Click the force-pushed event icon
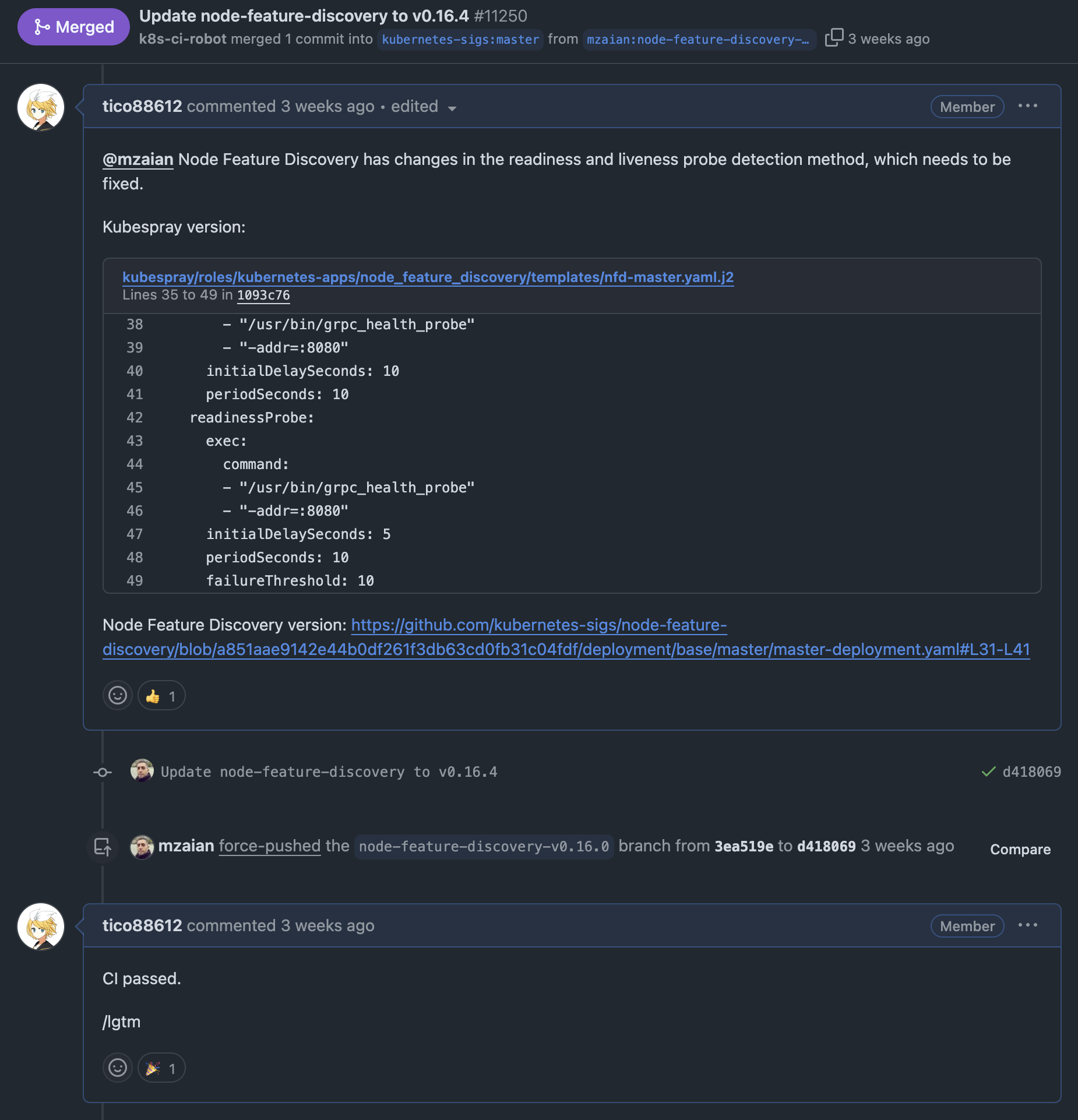1078x1120 pixels. tap(103, 847)
